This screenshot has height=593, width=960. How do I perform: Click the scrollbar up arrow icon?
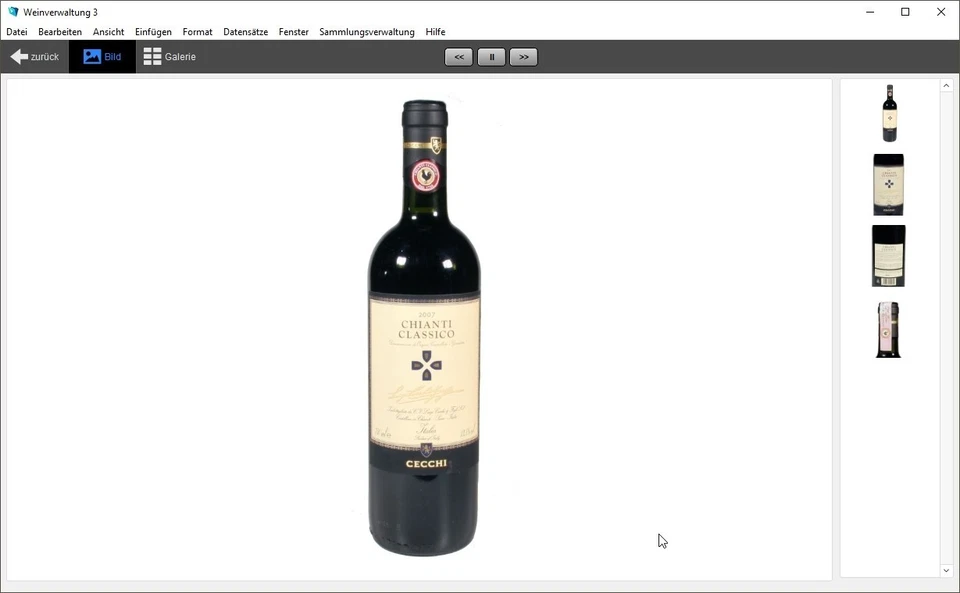click(946, 84)
